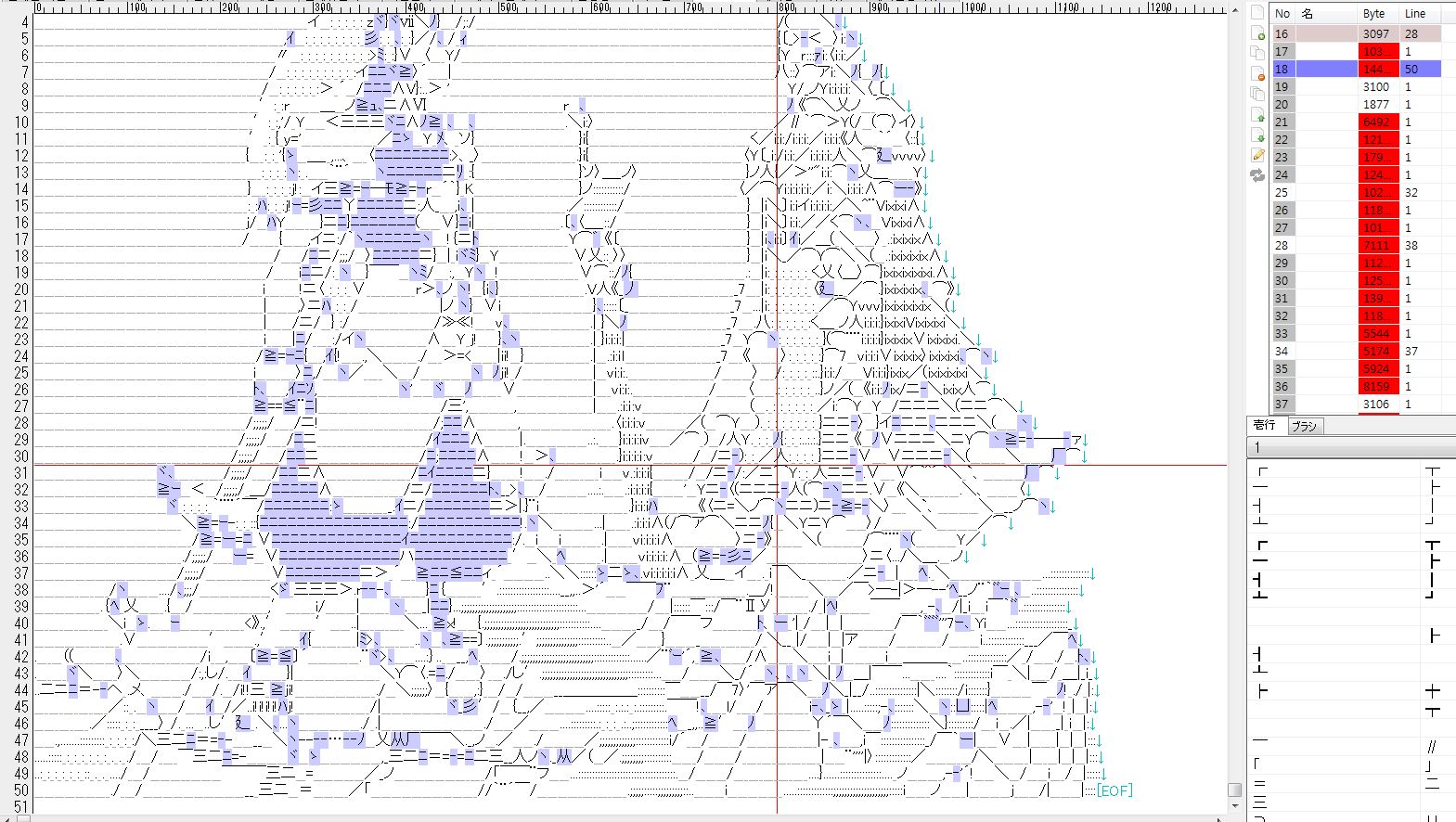Click the editor's vertical scrollbar up arrow
This screenshot has width=1456, height=822.
(1234, 10)
